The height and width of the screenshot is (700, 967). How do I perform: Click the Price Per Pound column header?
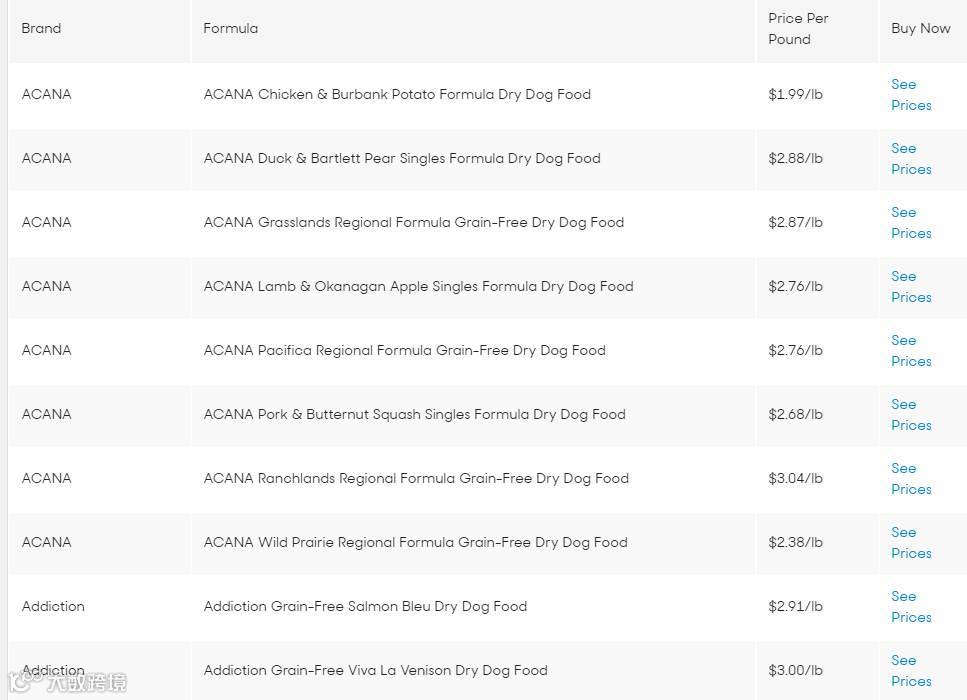pyautogui.click(x=798, y=29)
